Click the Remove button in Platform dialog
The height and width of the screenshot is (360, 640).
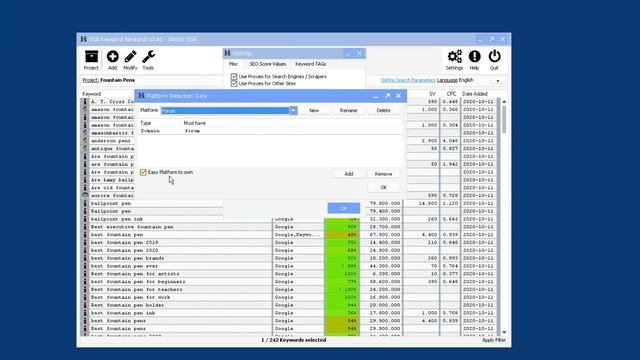pos(383,174)
